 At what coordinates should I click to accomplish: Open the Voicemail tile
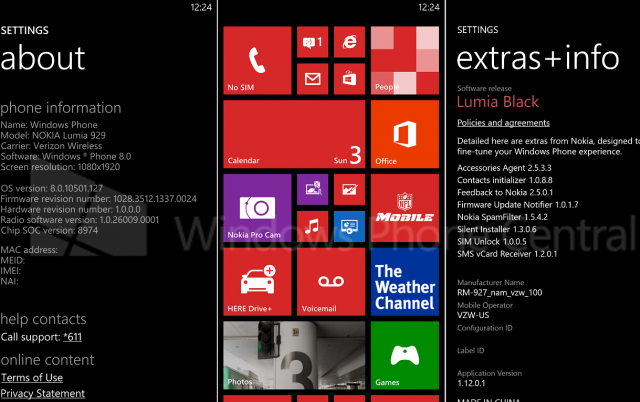coord(331,282)
